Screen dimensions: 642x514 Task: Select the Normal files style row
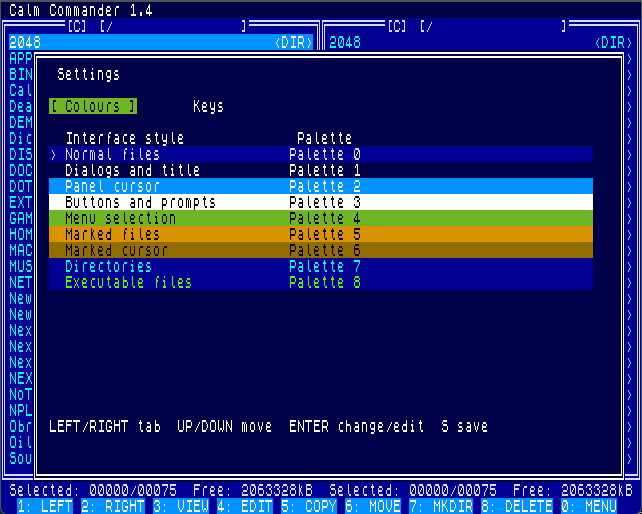(321, 154)
